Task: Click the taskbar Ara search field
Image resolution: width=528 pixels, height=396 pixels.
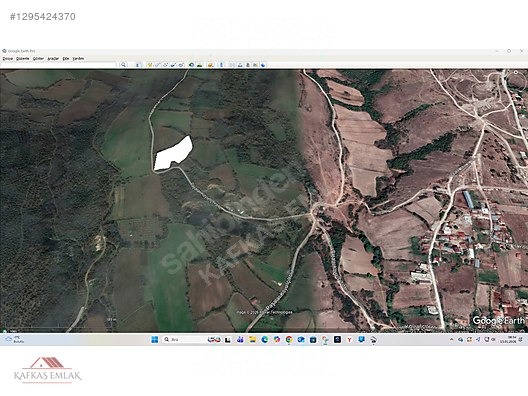Action: (x=192, y=339)
